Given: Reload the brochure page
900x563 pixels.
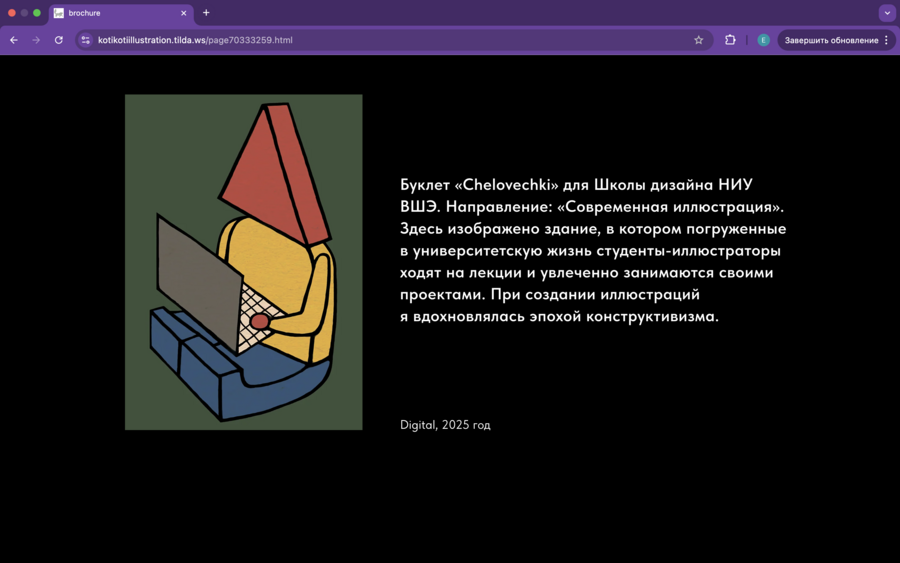Looking at the screenshot, I should coord(59,40).
